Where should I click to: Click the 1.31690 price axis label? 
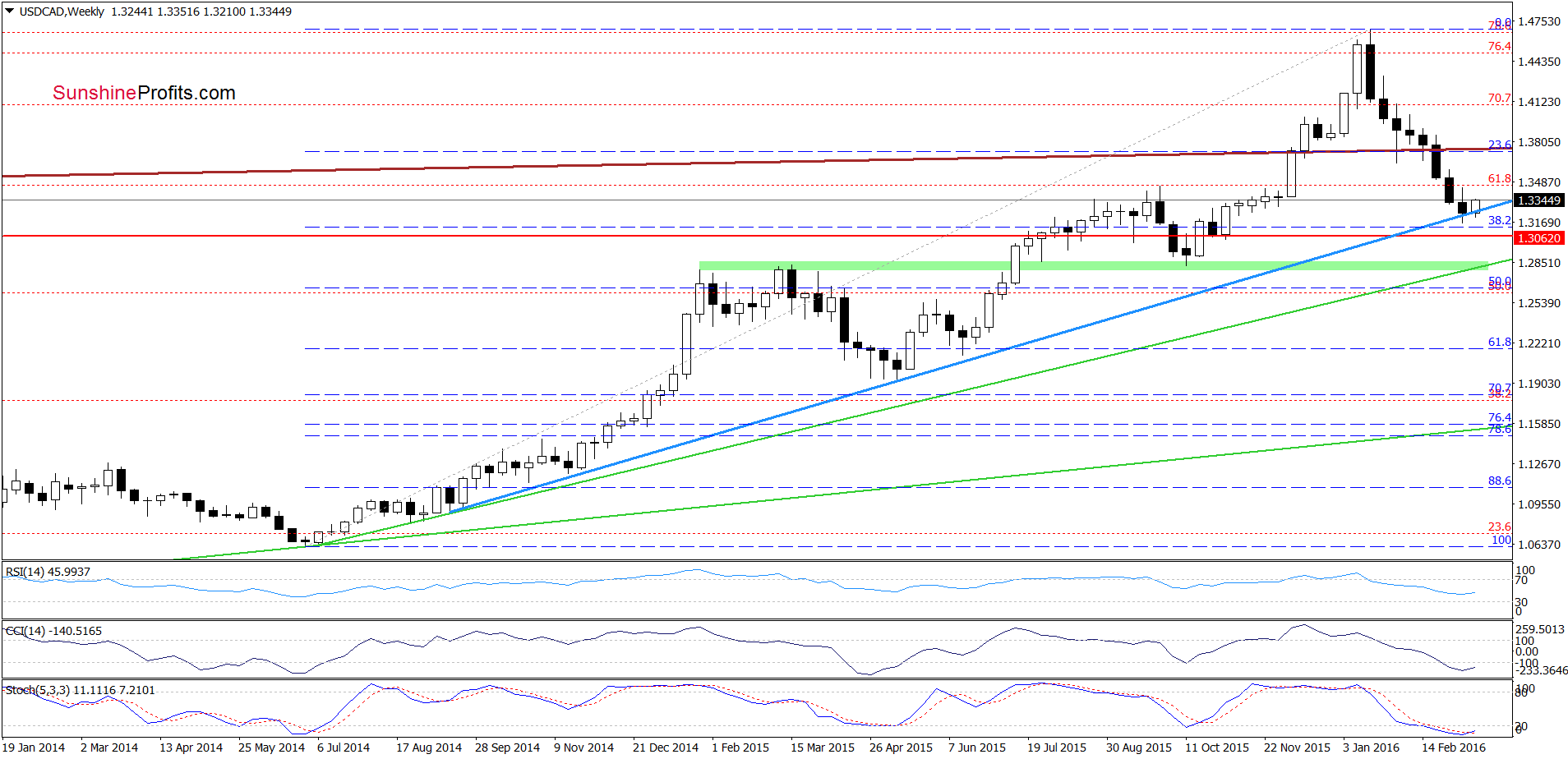tap(1538, 223)
